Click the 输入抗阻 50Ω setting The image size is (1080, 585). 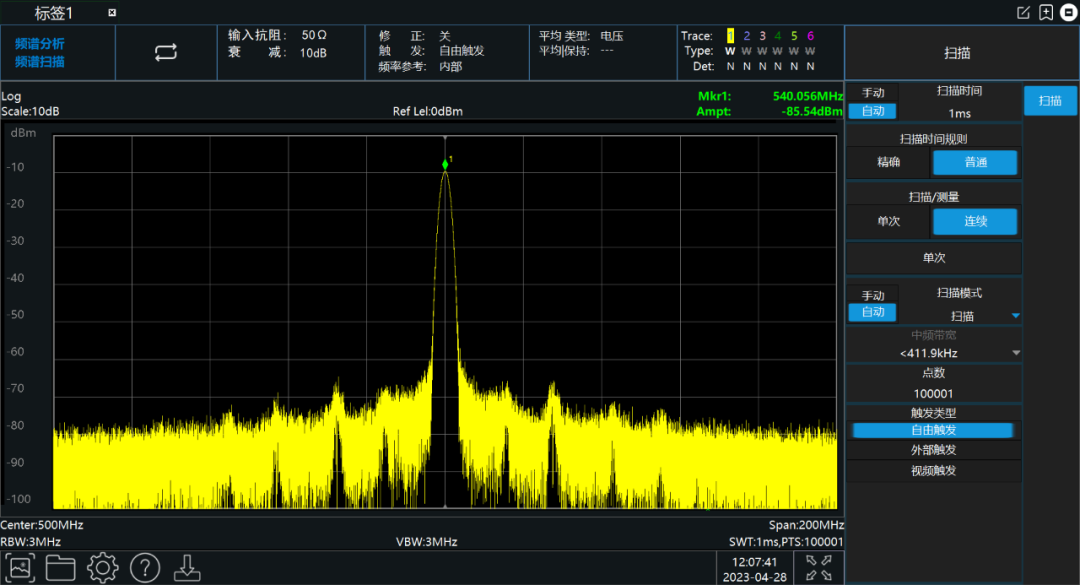click(x=277, y=35)
